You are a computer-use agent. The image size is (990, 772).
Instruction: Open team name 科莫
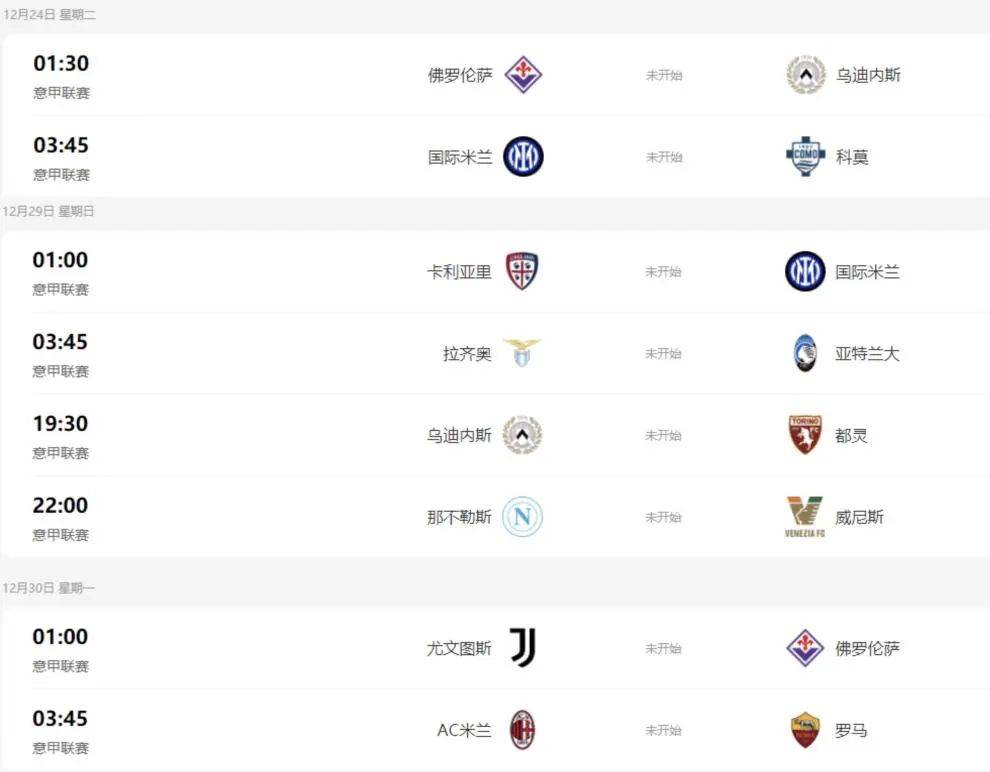click(x=852, y=157)
